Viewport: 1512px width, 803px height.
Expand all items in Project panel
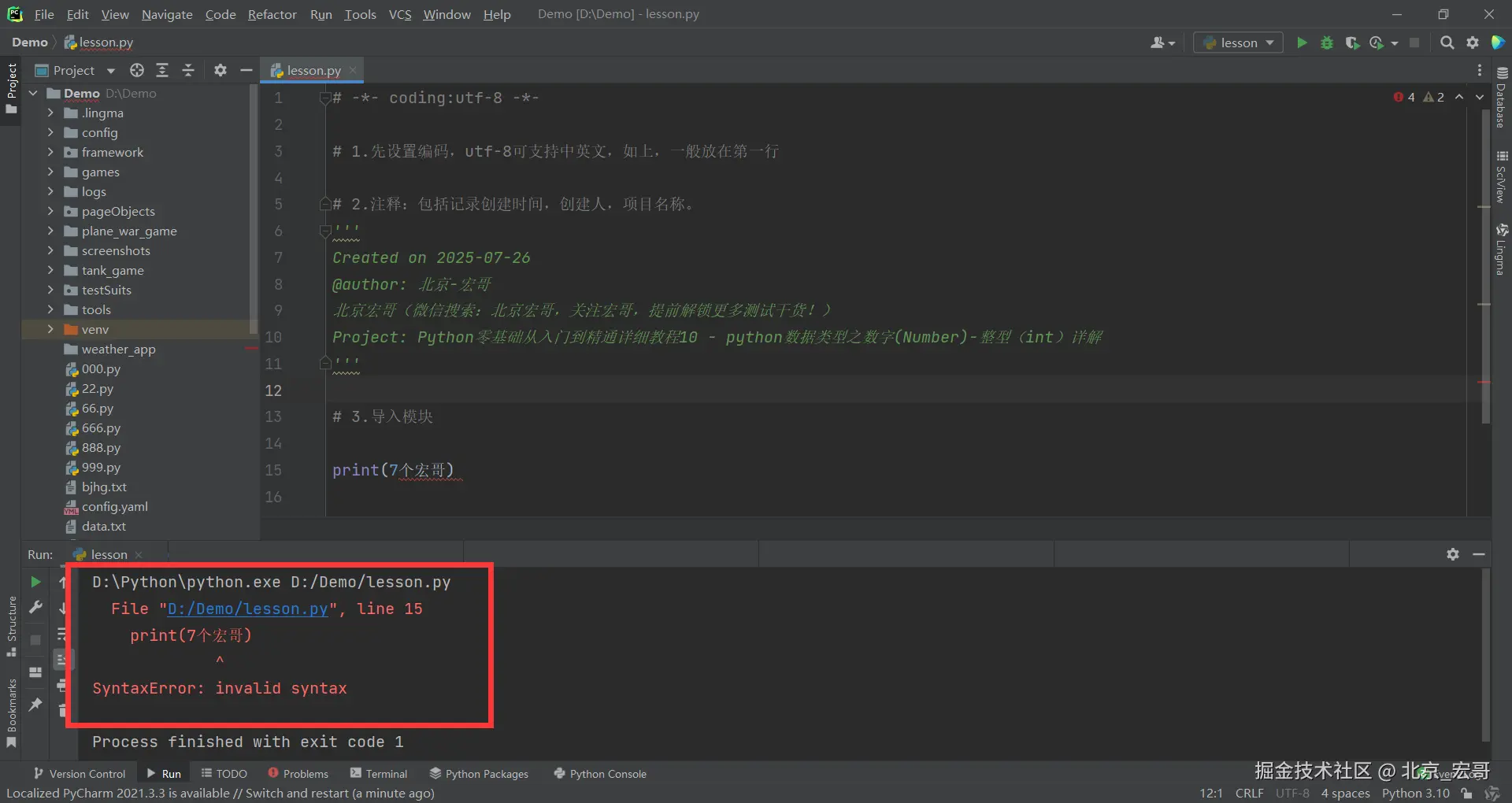click(162, 70)
